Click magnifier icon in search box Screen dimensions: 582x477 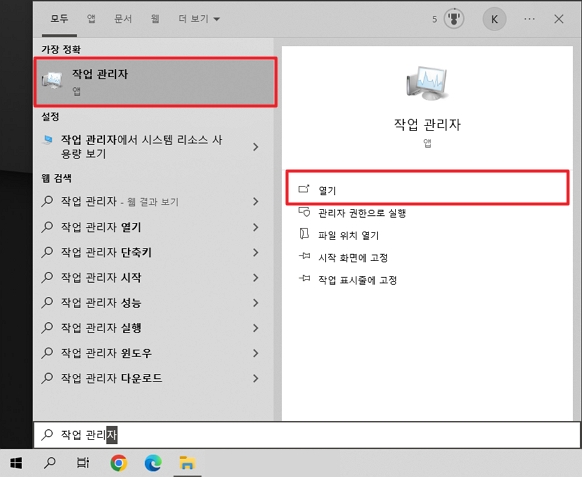pyautogui.click(x=47, y=434)
